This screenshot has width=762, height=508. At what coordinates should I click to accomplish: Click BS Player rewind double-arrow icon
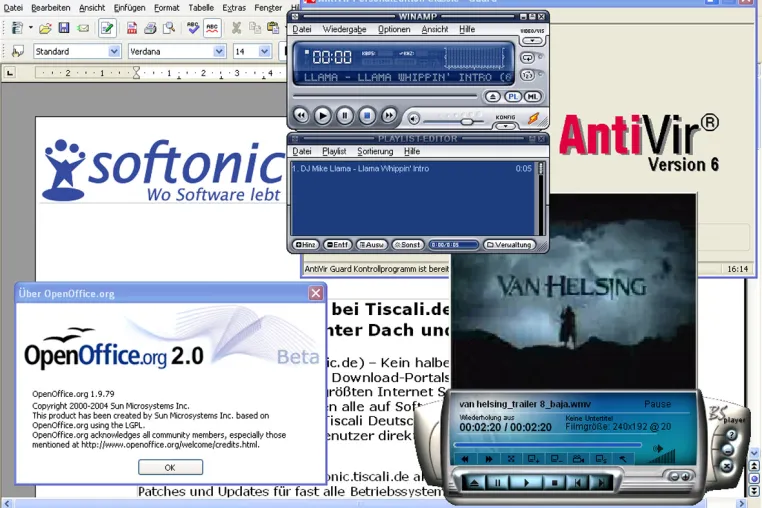coord(465,458)
